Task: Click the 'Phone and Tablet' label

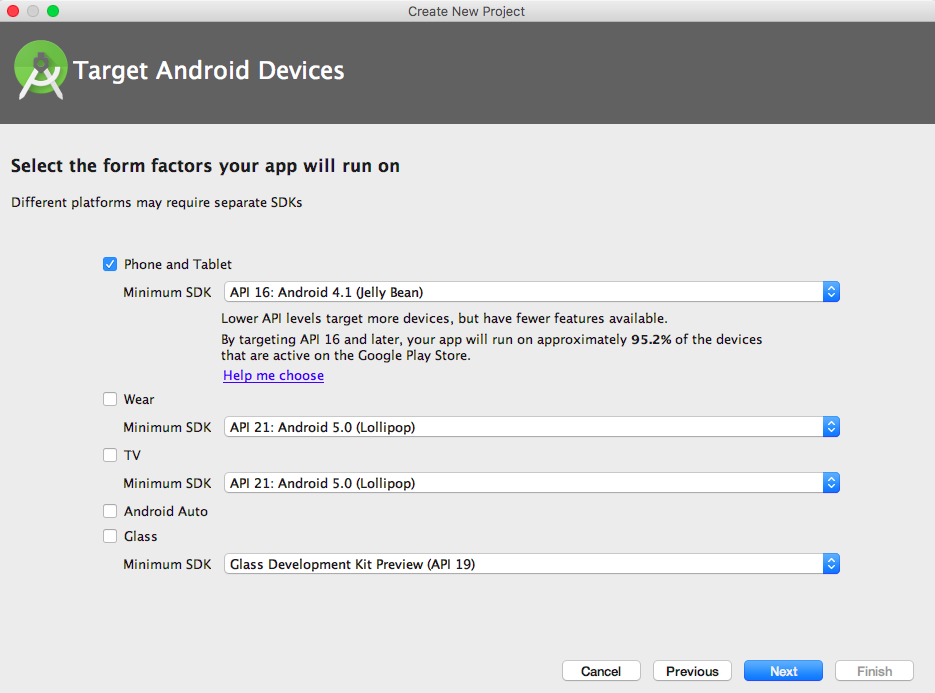Action: click(178, 264)
